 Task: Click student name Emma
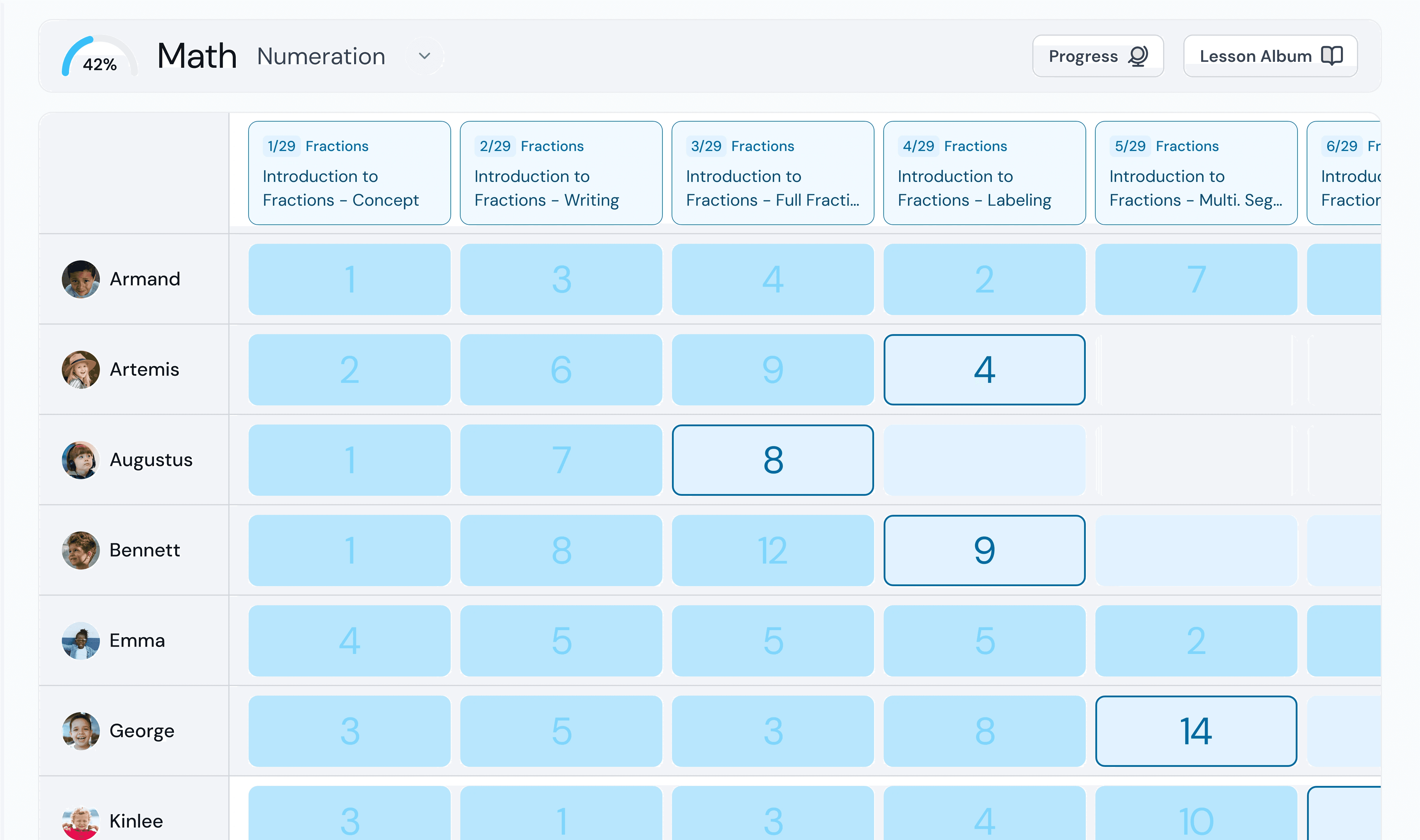coord(137,641)
